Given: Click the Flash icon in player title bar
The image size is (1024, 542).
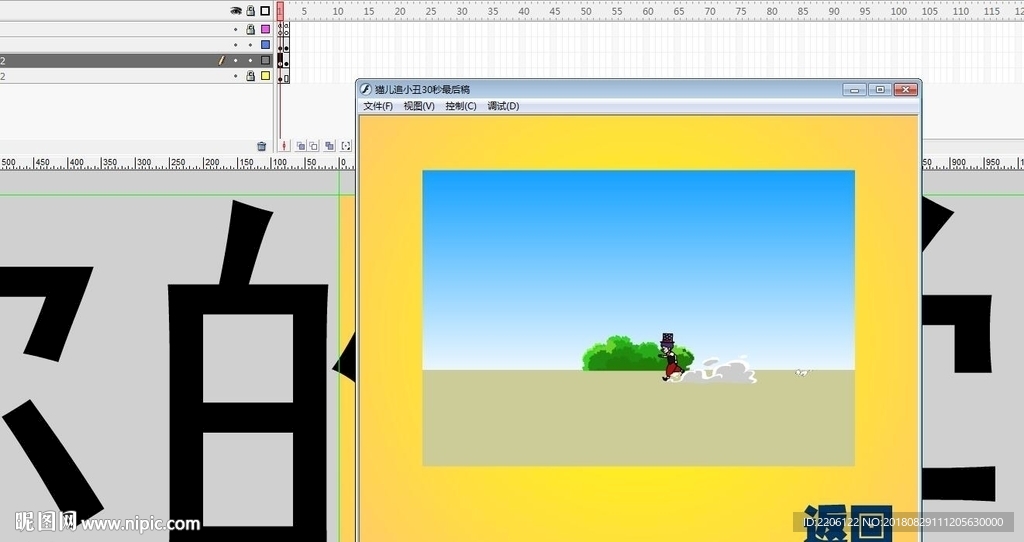Looking at the screenshot, I should click(366, 89).
